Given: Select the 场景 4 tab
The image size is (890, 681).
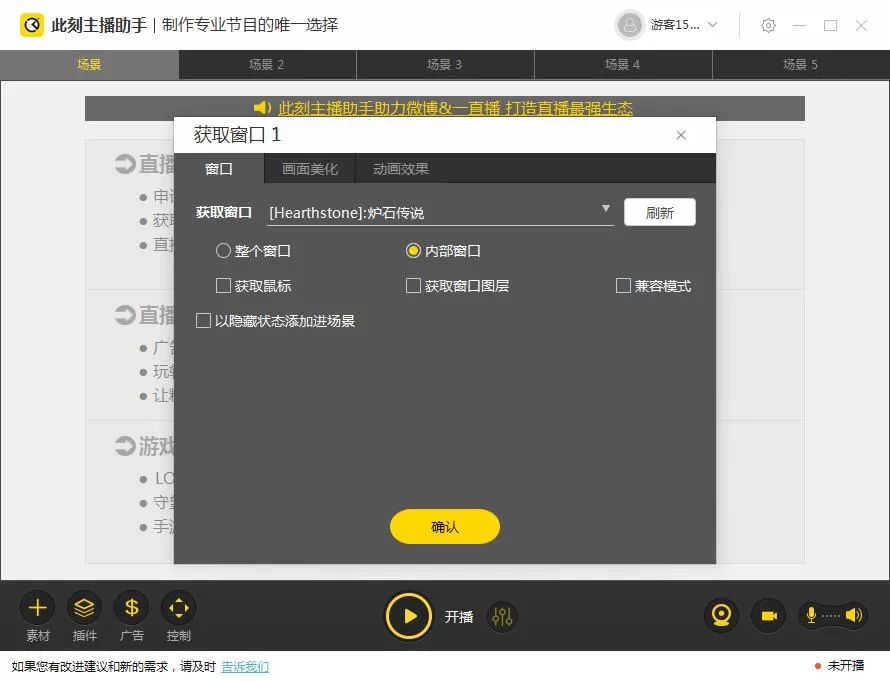Looking at the screenshot, I should point(623,64).
